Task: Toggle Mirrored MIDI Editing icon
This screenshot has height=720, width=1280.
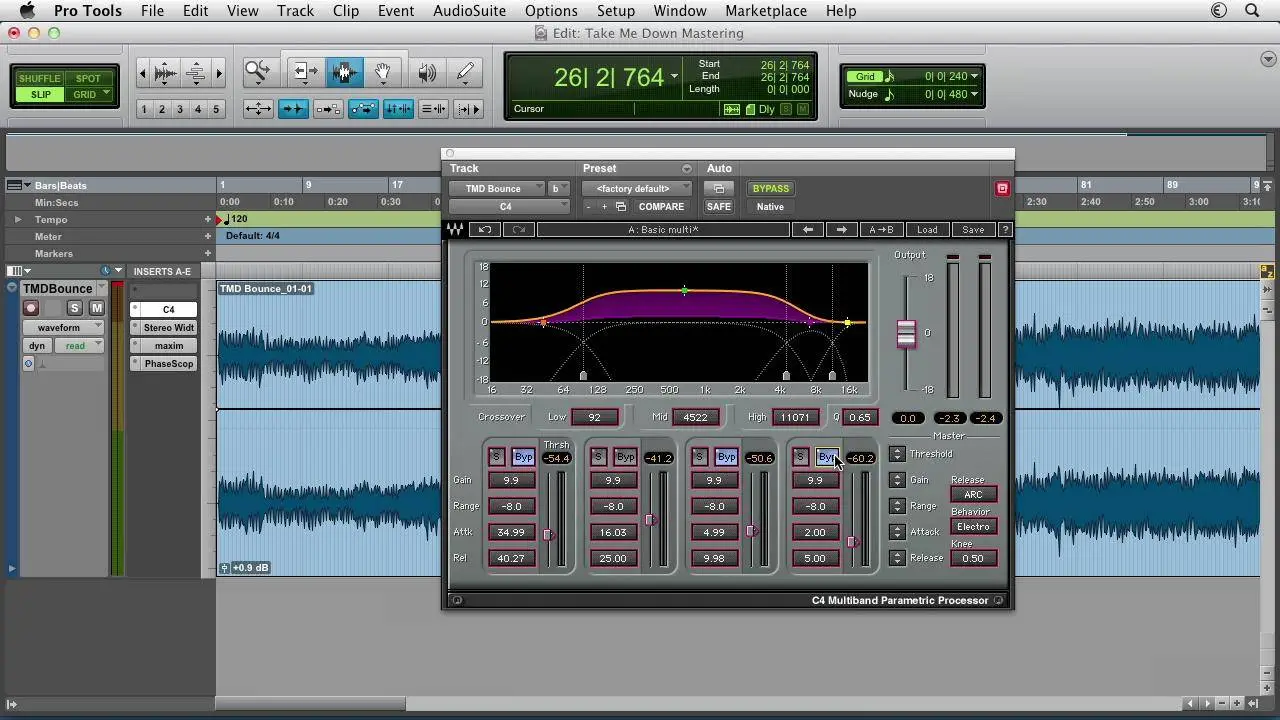Action: [328, 109]
